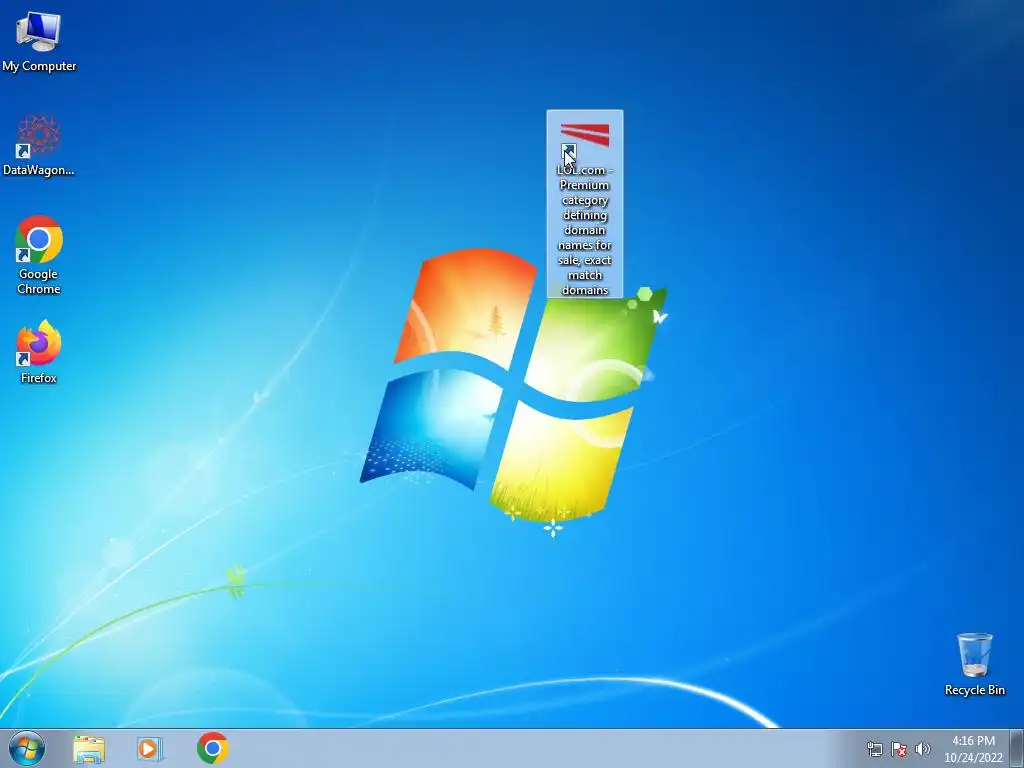The width and height of the screenshot is (1024, 768).
Task: Open the network status tray icon
Action: tap(874, 749)
